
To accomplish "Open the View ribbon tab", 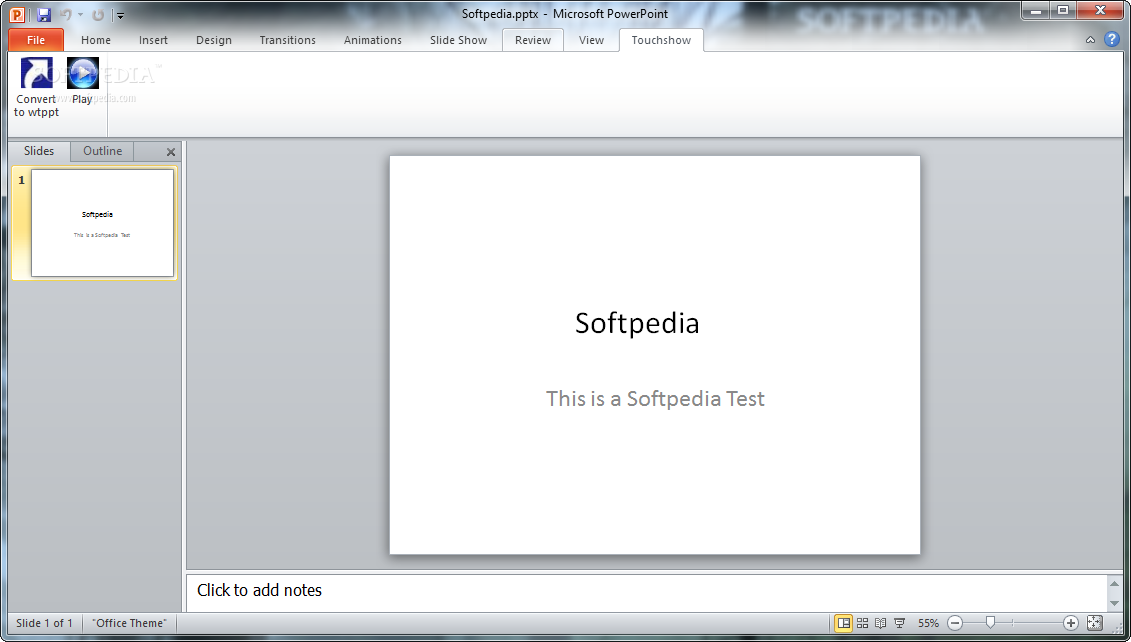I will click(591, 40).
